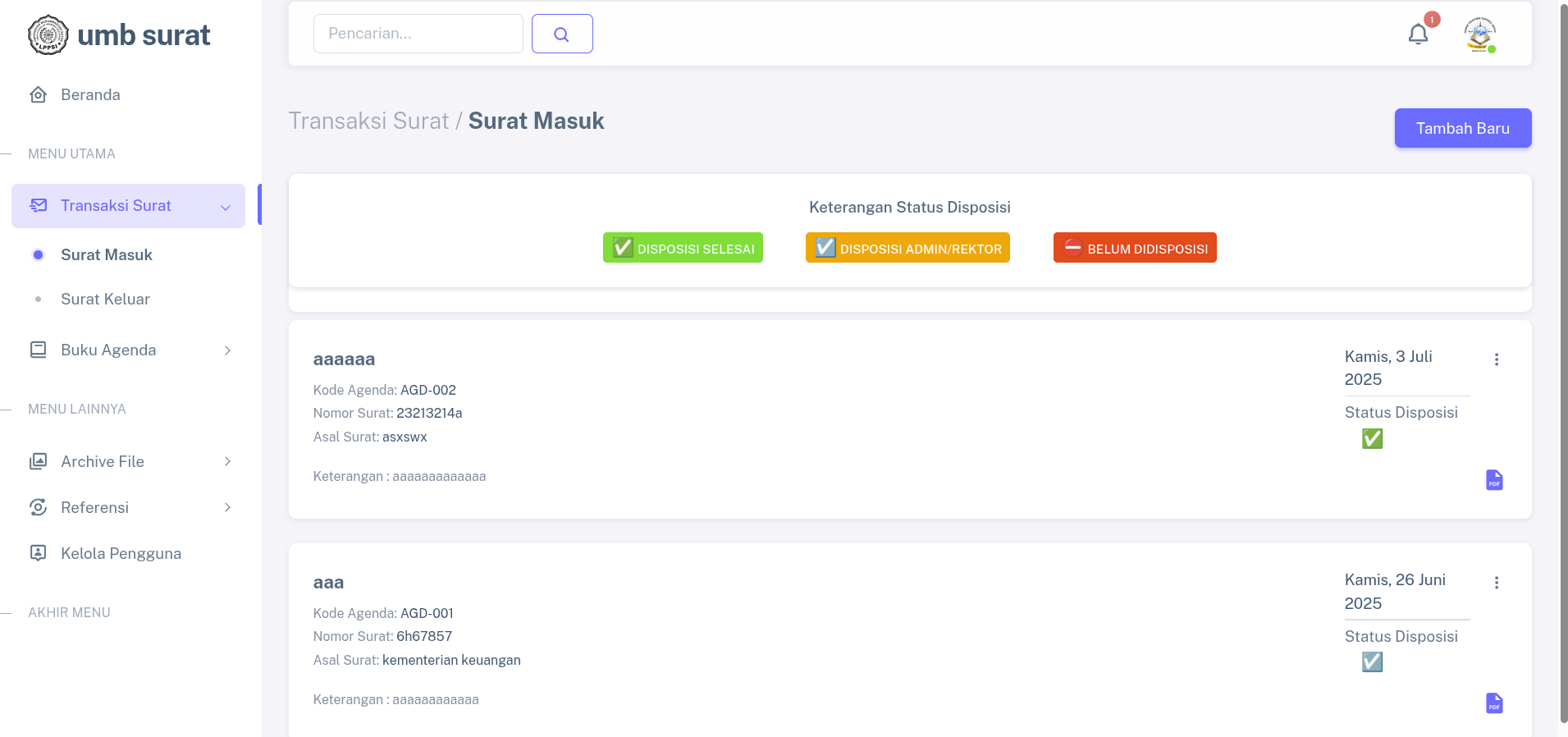
Task: Go to Beranda in sidebar
Action: [90, 95]
